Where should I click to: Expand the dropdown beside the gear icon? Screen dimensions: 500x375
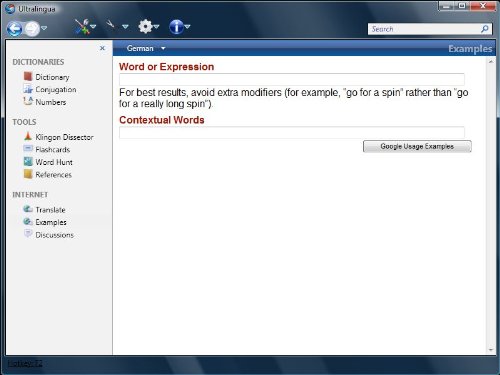(x=156, y=26)
